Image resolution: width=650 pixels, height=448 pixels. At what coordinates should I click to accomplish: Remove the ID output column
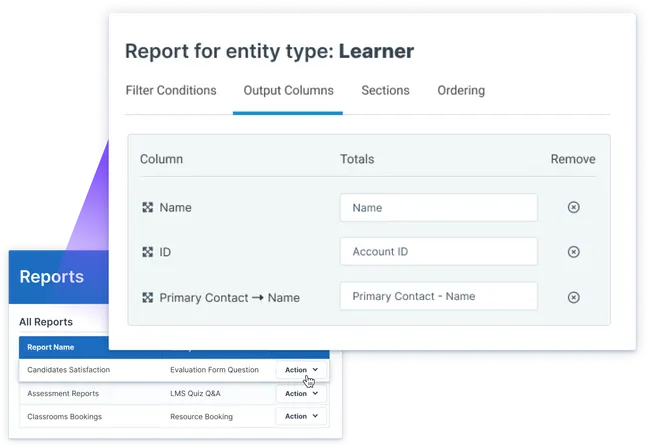tap(573, 252)
